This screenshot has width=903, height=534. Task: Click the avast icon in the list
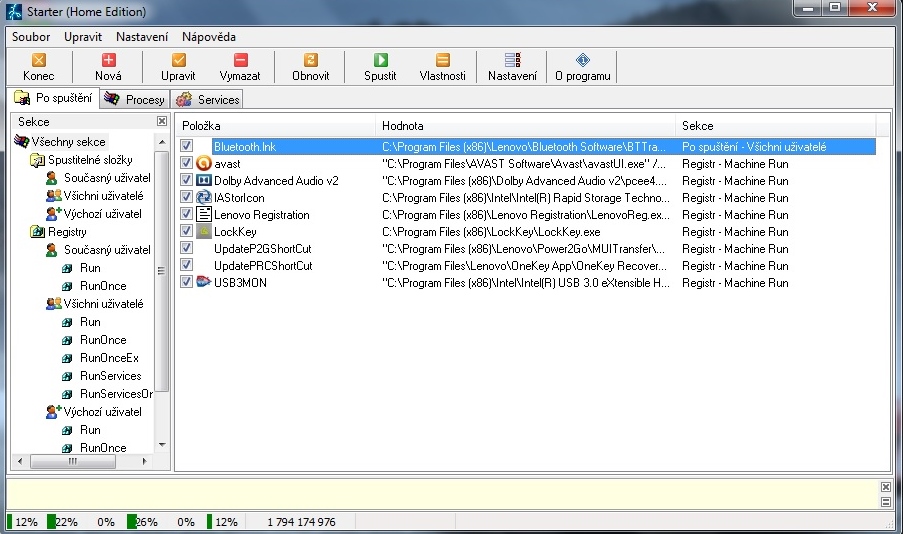pyautogui.click(x=203, y=164)
